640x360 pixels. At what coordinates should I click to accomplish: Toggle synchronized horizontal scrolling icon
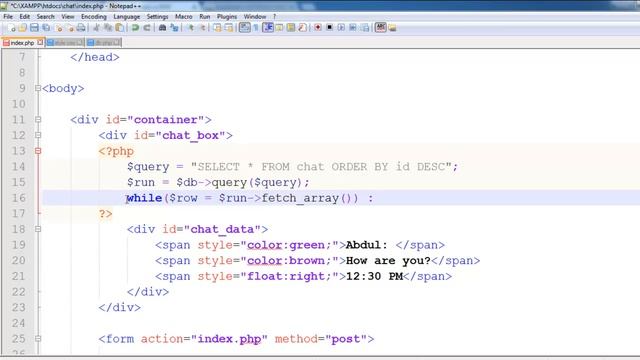pyautogui.click(x=229, y=28)
